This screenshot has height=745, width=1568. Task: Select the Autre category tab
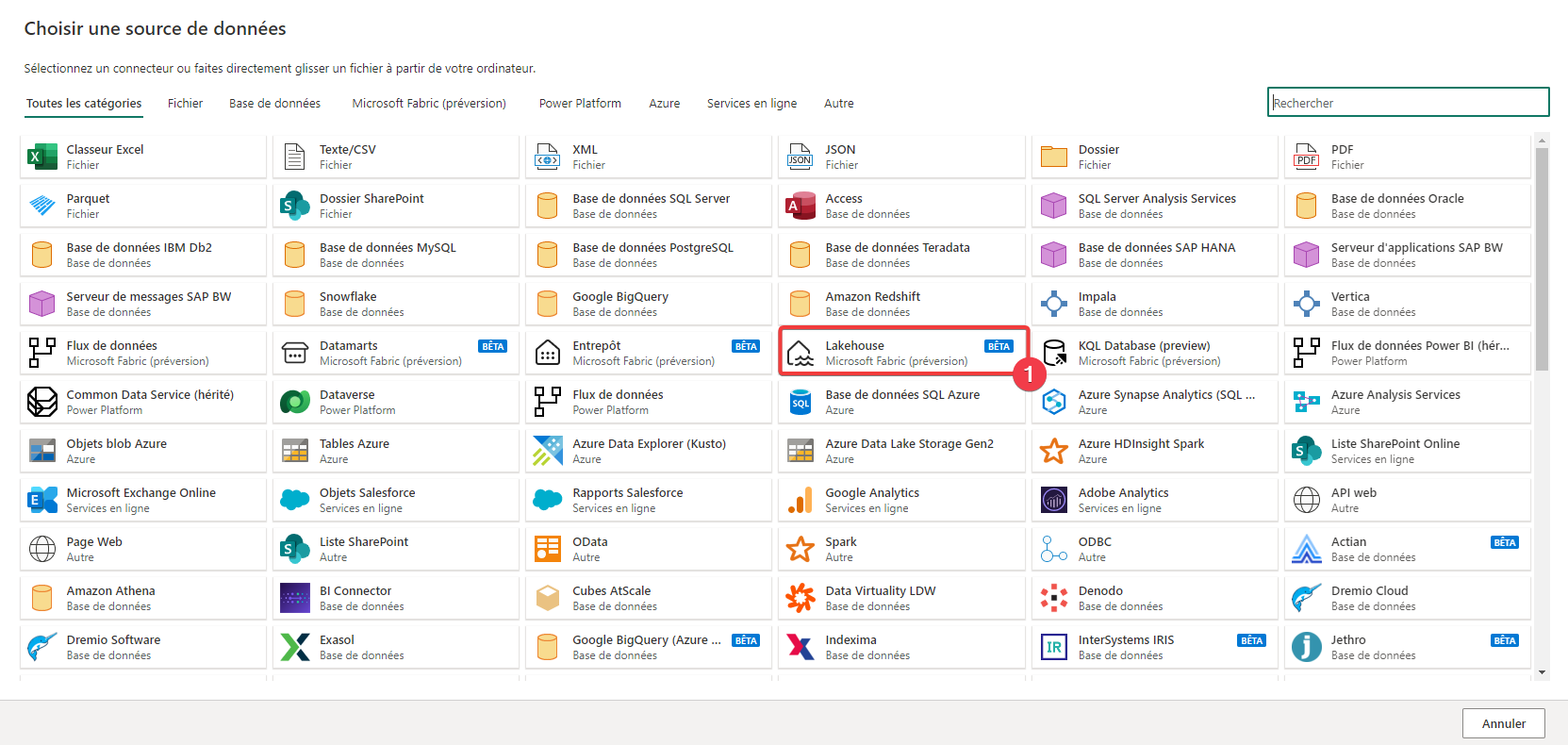[839, 104]
